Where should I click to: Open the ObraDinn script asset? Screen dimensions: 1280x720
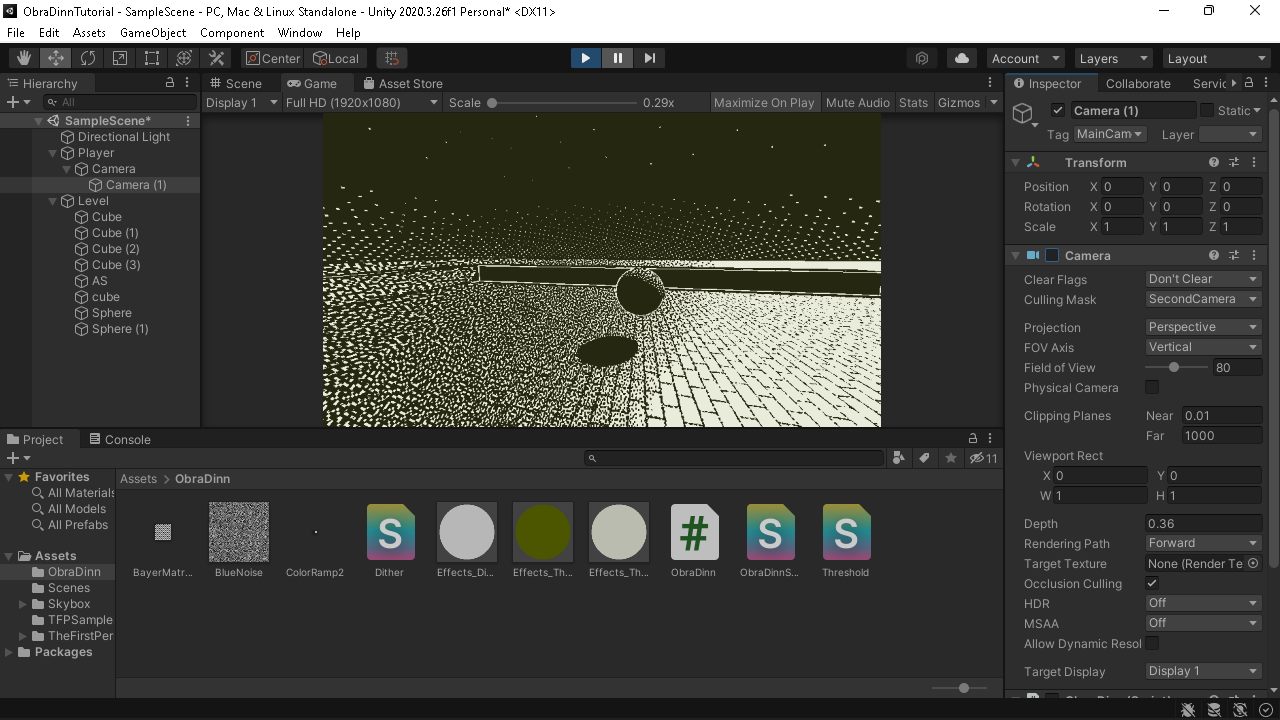(x=694, y=541)
